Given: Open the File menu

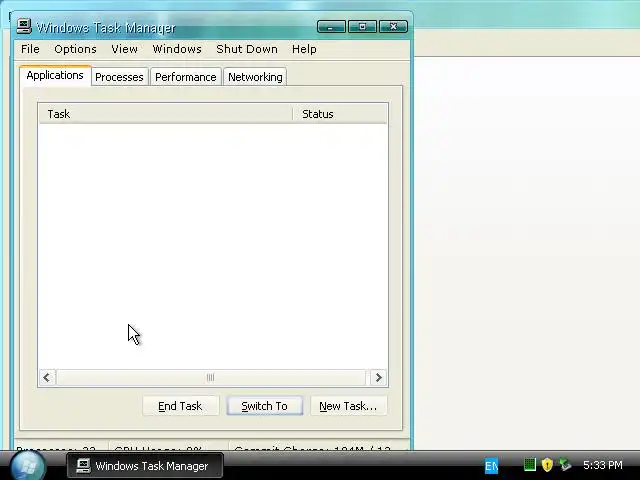Looking at the screenshot, I should pos(30,49).
